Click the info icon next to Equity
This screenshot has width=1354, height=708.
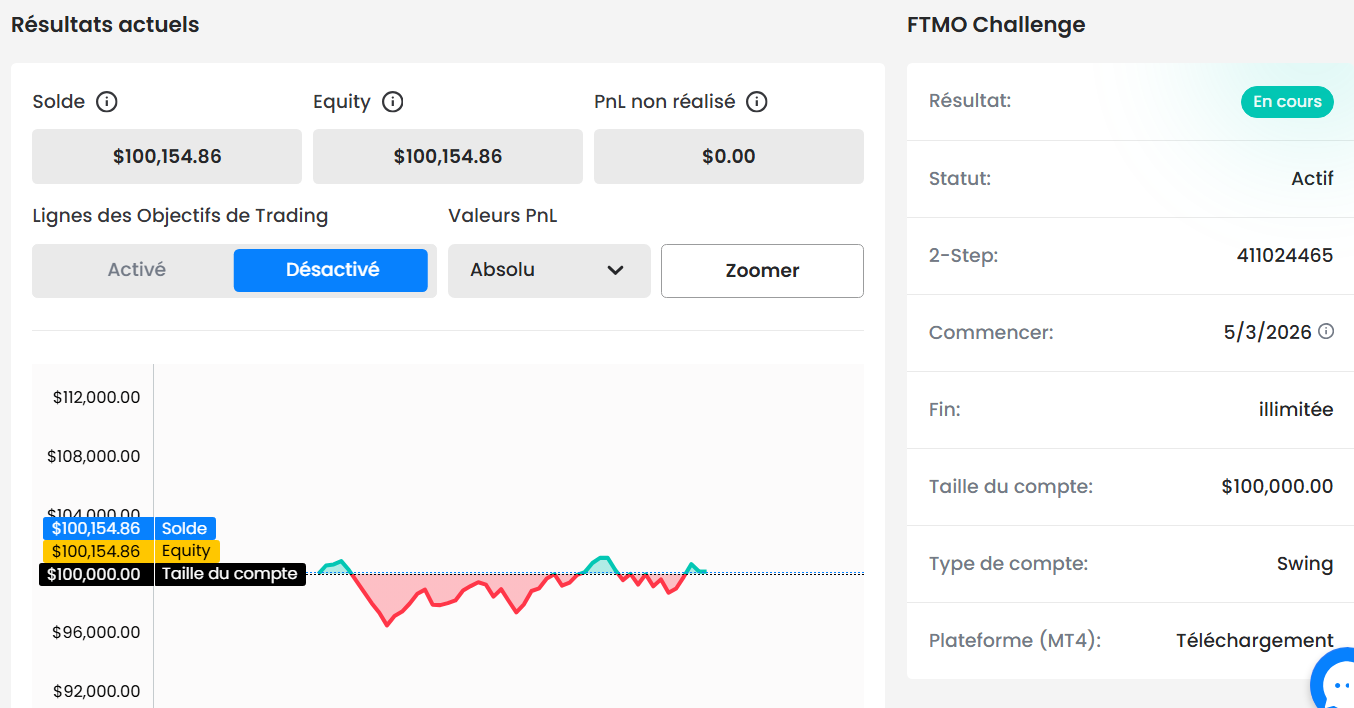pos(393,102)
